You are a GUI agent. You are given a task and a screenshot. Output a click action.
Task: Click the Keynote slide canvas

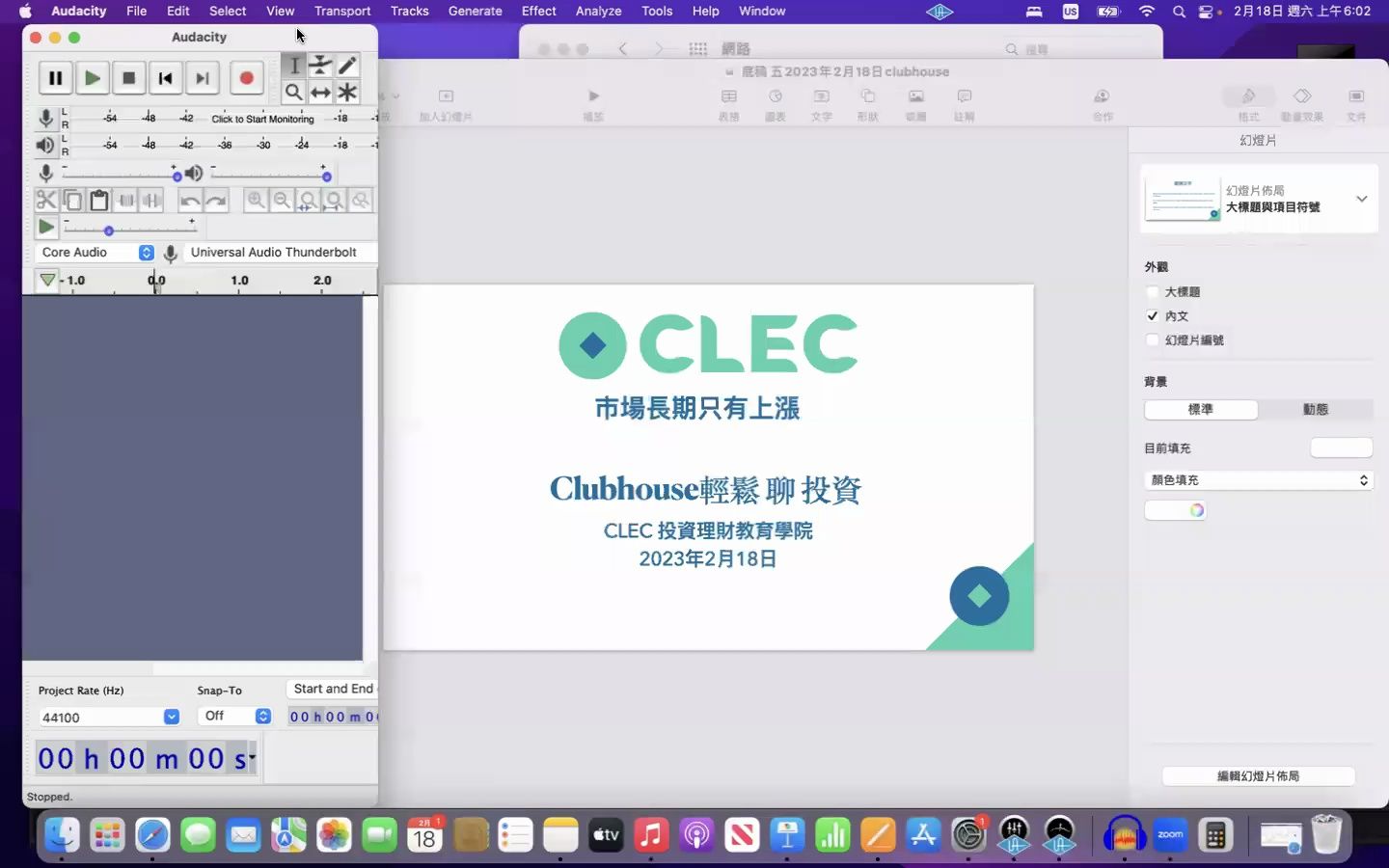pyautogui.click(x=708, y=467)
